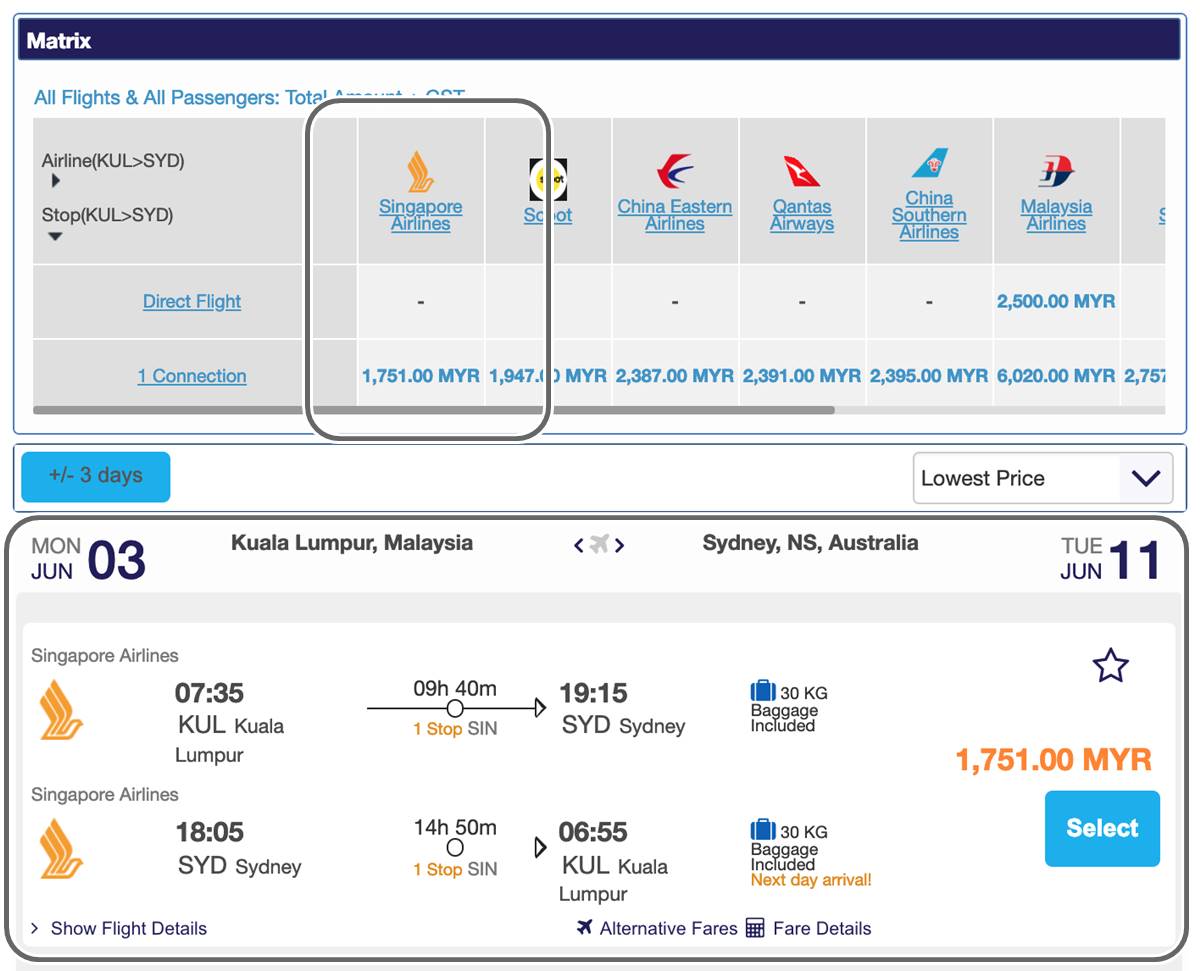
Task: Filter by the 1 Connection link
Action: (x=192, y=376)
